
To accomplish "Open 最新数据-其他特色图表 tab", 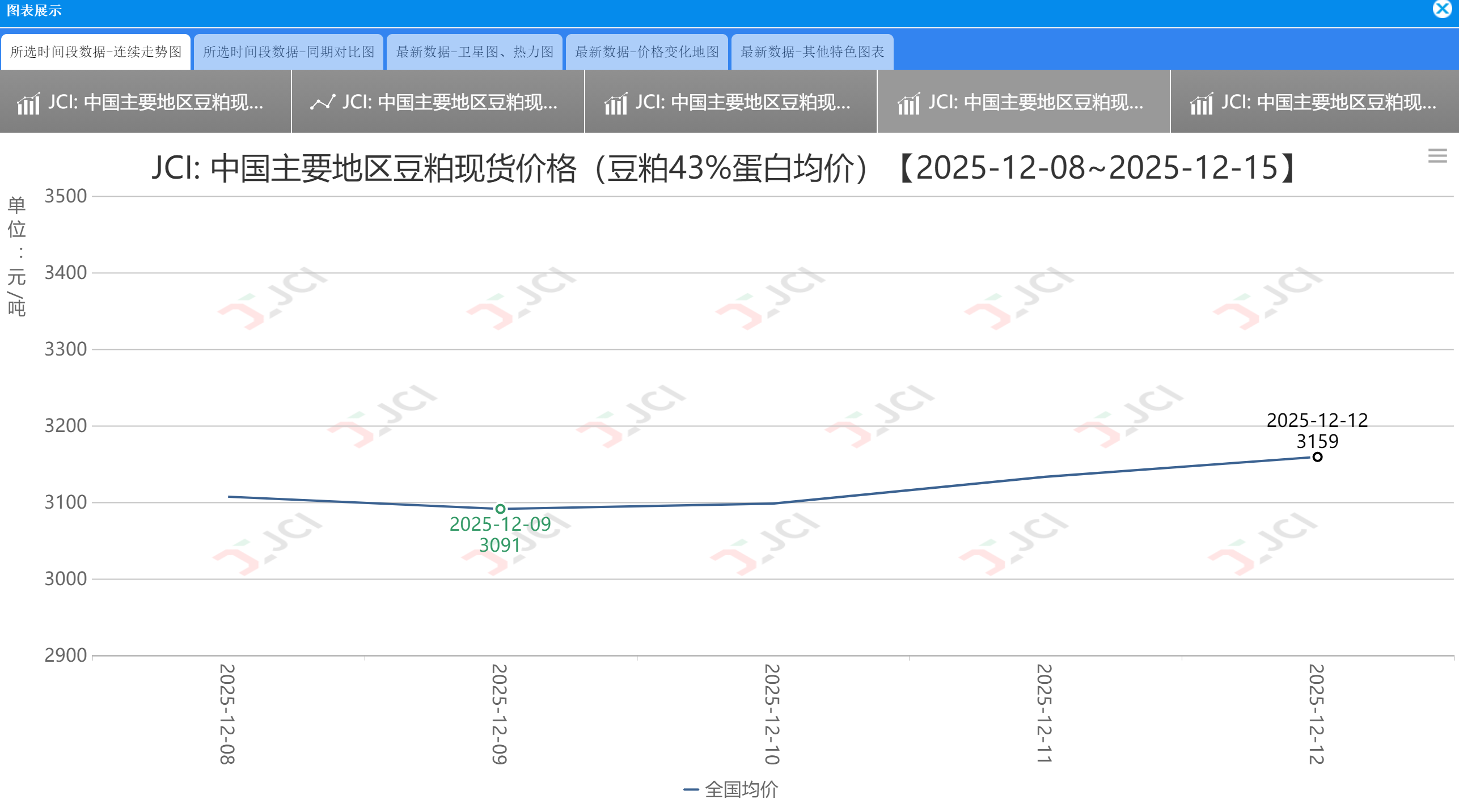I will point(812,52).
